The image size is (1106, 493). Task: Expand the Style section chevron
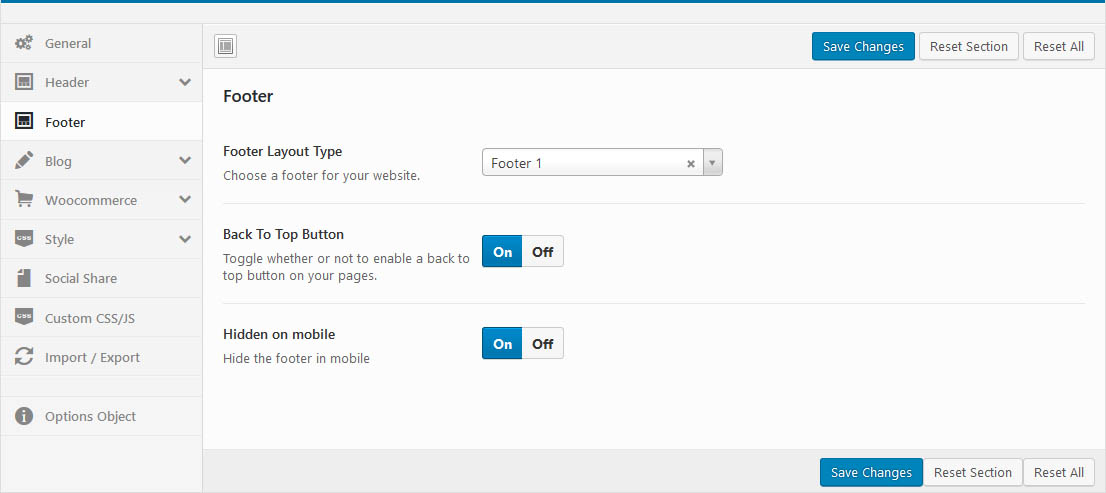click(185, 239)
